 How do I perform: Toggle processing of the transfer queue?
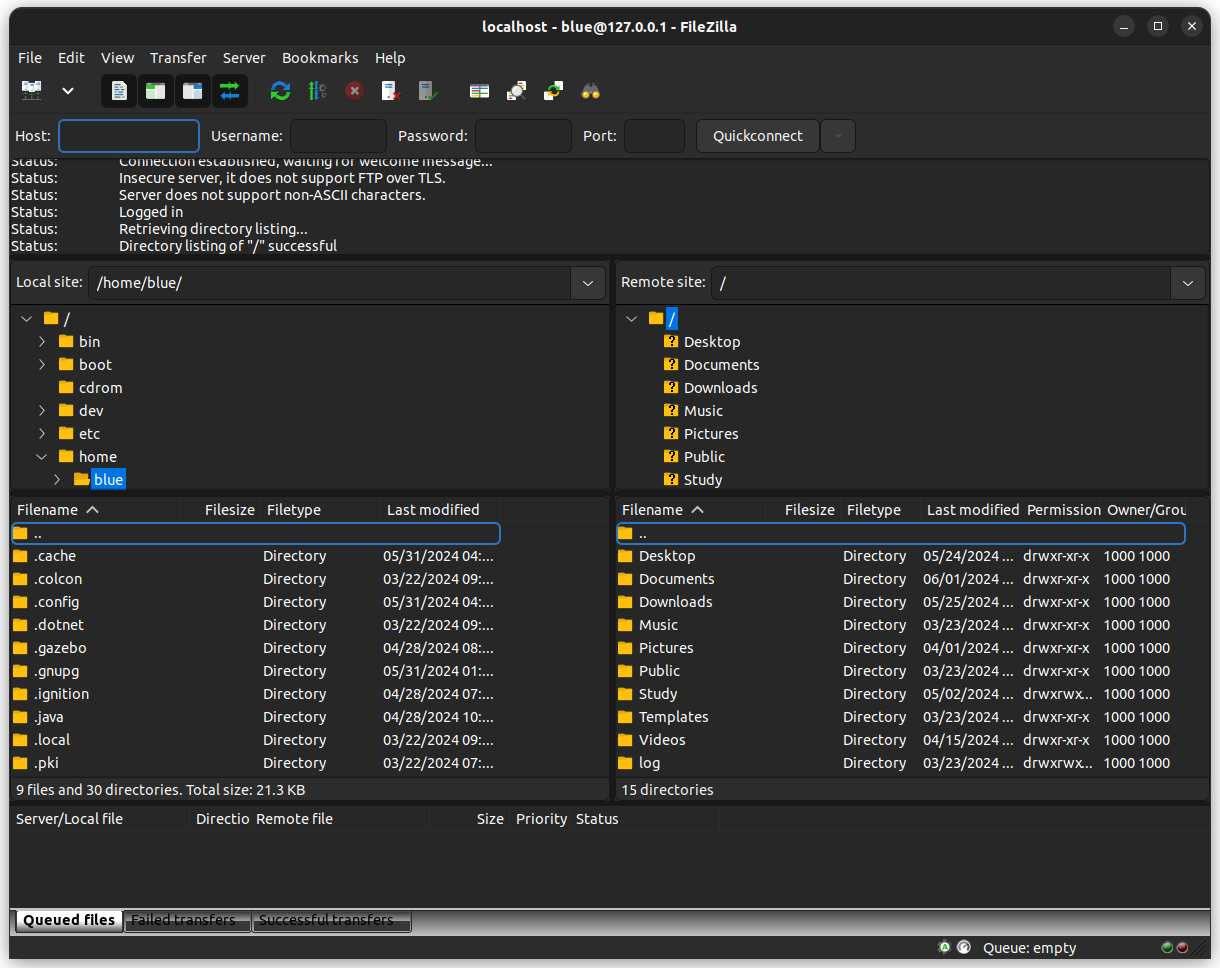pos(318,91)
